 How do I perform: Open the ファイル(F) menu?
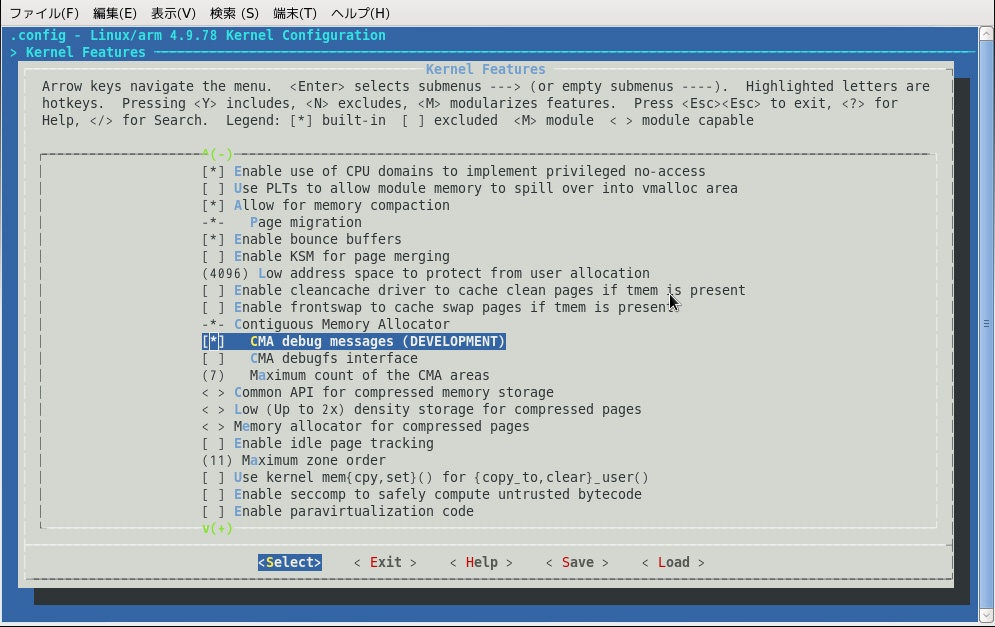pos(44,13)
